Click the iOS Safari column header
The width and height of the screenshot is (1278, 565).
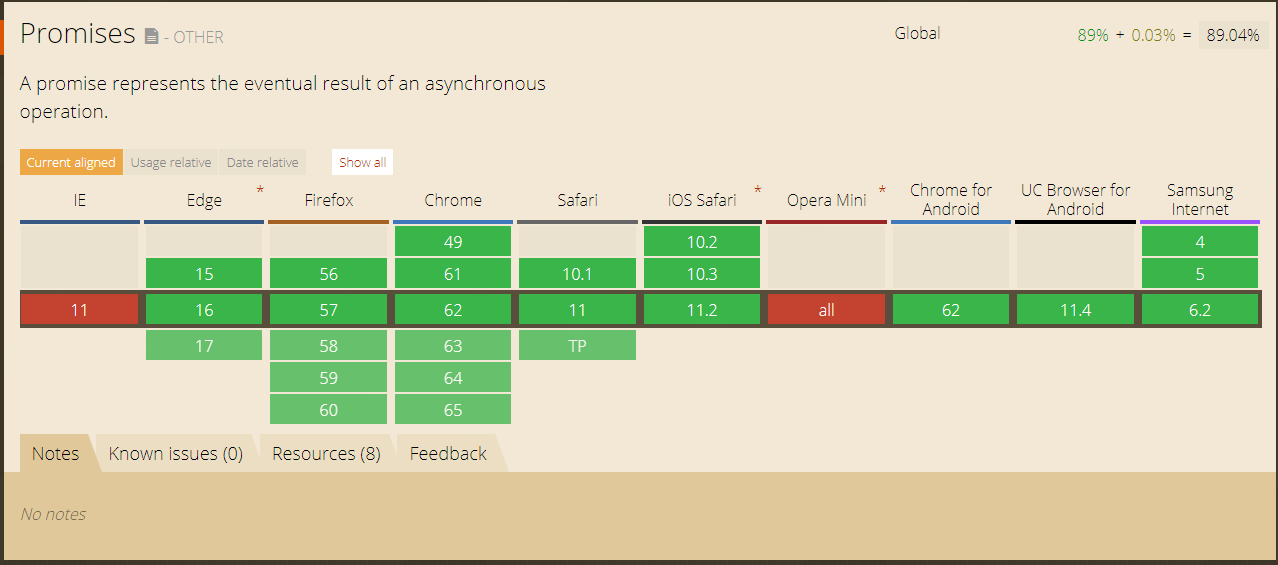702,200
